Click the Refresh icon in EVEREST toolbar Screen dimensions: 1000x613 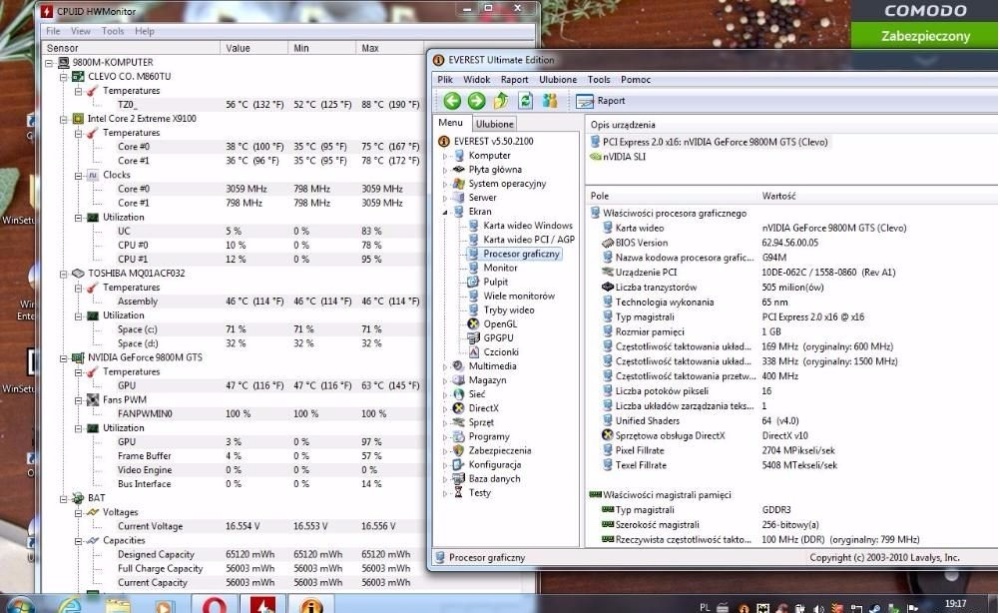click(526, 101)
